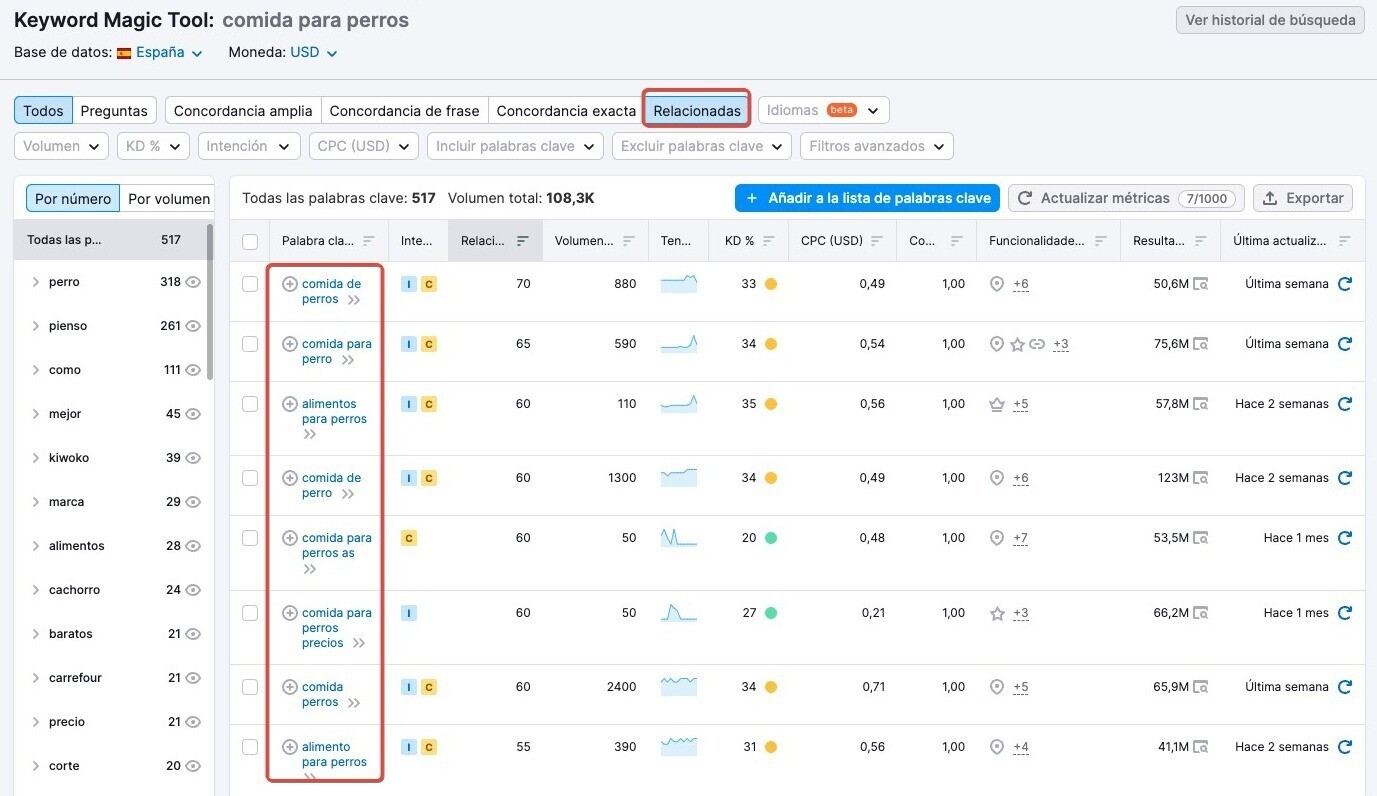Select the Concordancia amplia tab
The height and width of the screenshot is (796, 1377).
point(243,110)
